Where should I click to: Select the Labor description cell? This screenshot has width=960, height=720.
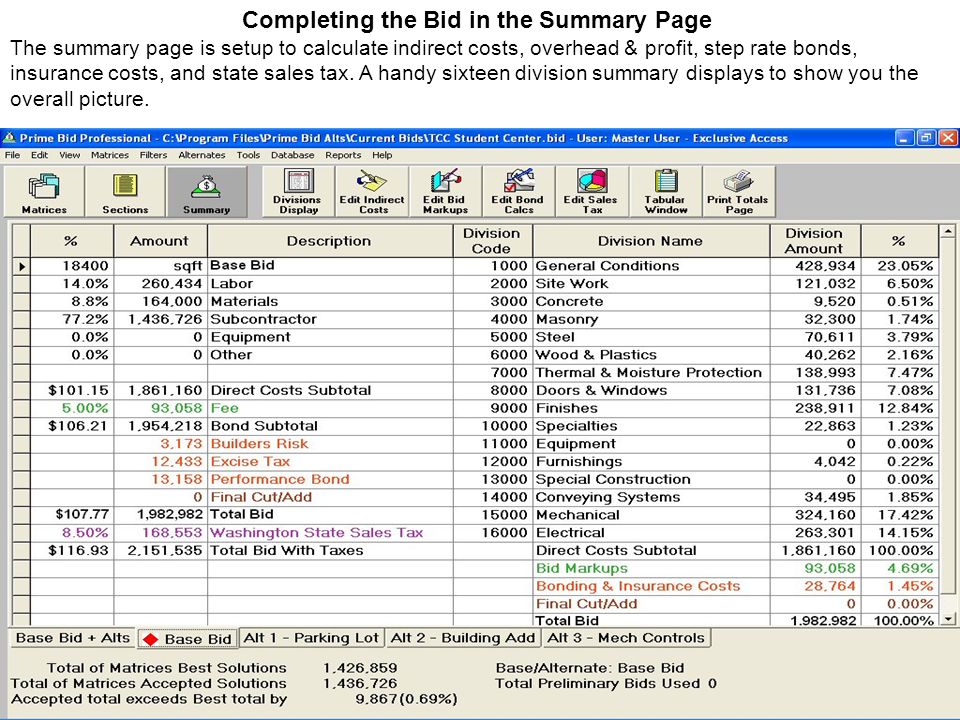click(330, 284)
